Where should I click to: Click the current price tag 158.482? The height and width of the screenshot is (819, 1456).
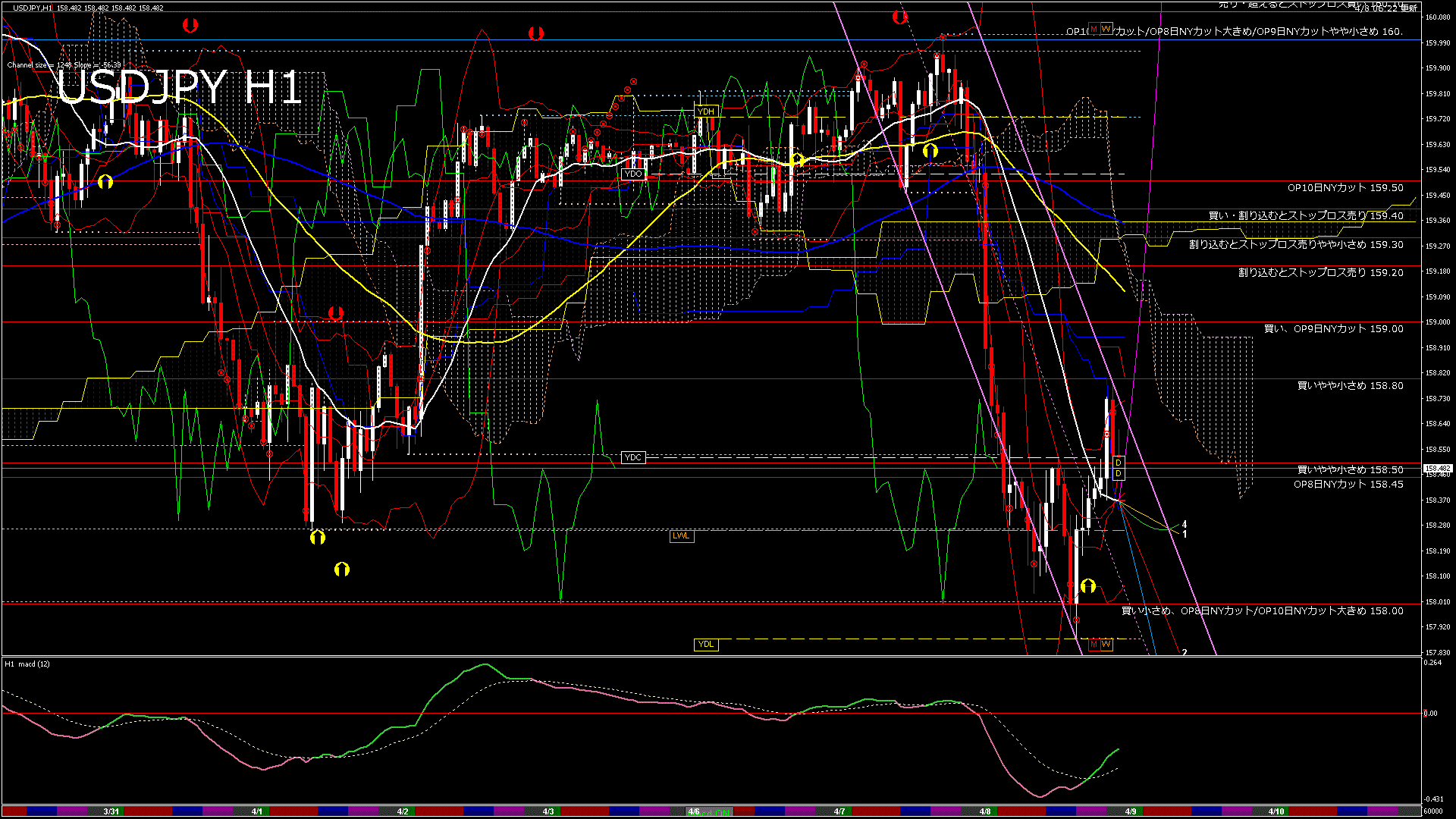point(1438,469)
